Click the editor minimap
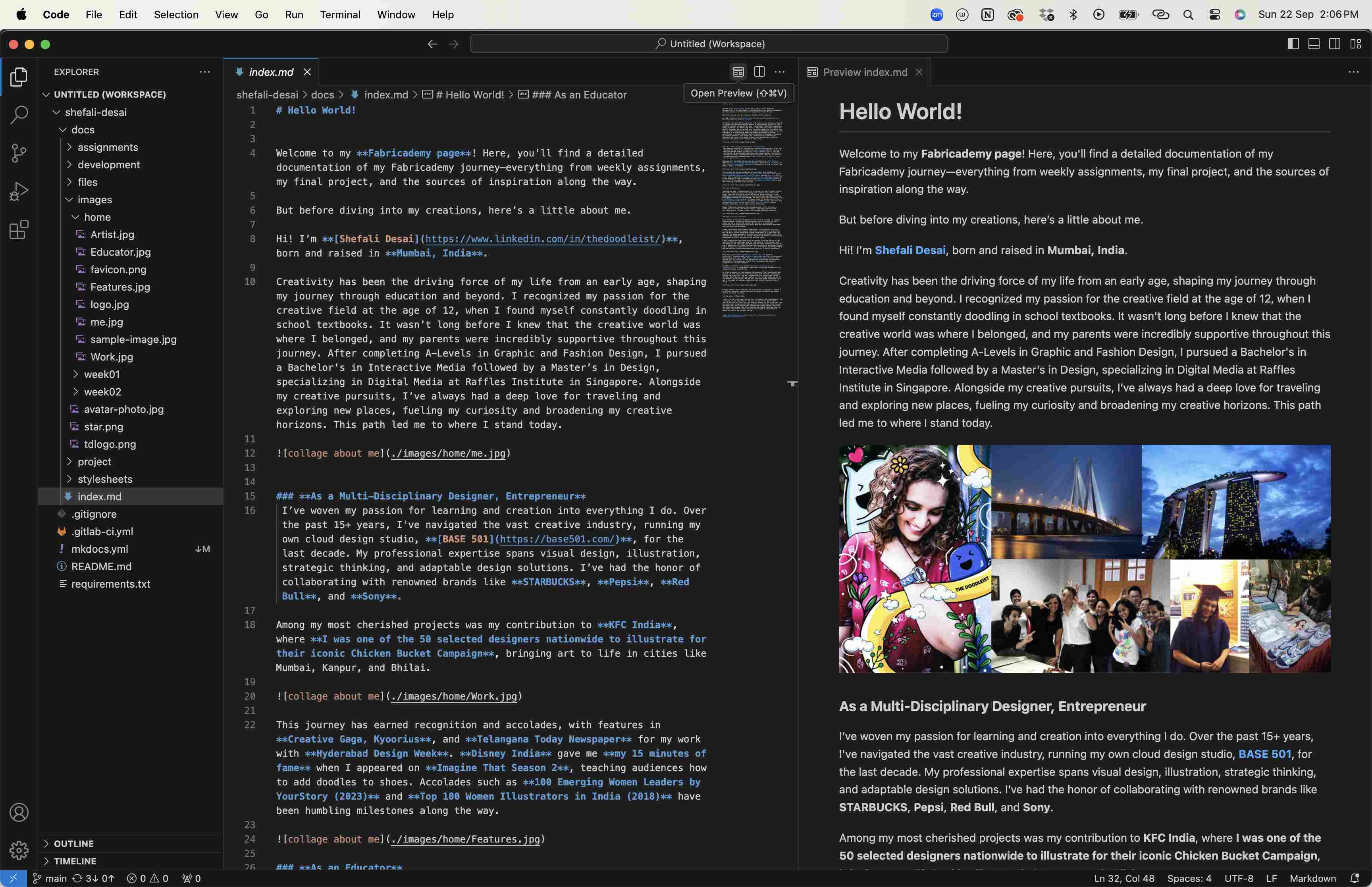The image size is (1372, 887). click(753, 210)
